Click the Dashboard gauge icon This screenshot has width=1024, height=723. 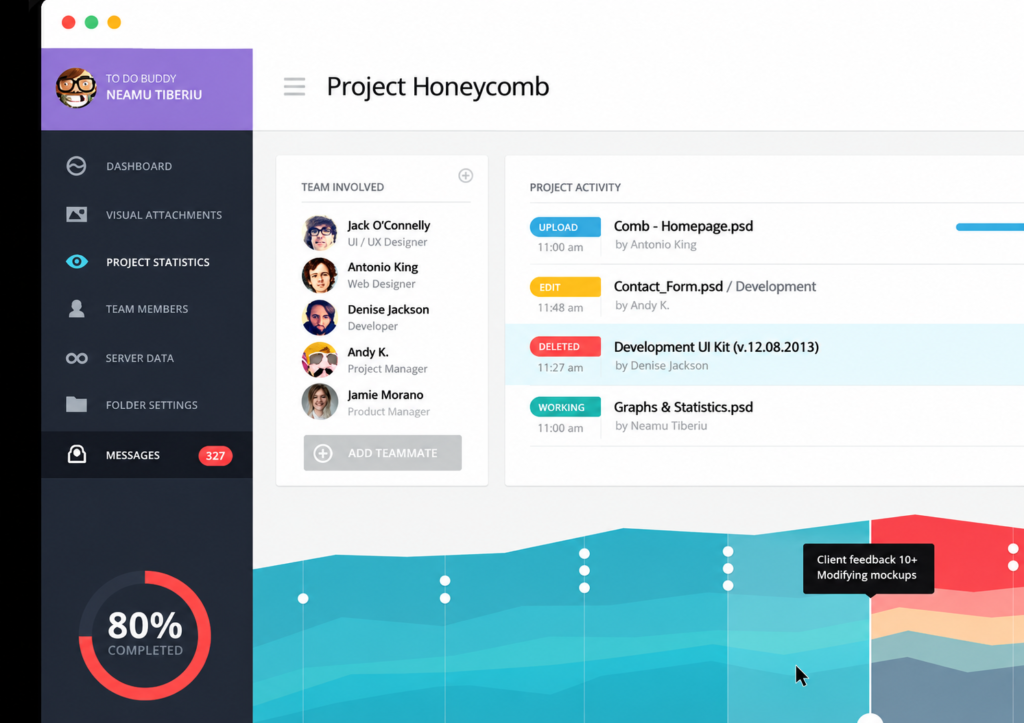pos(76,166)
